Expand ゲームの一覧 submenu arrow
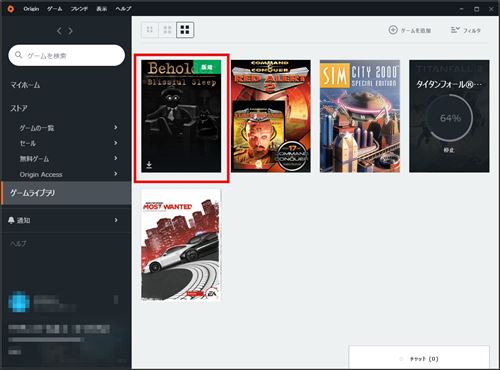Screen dimensions: 500x370 (116, 127)
